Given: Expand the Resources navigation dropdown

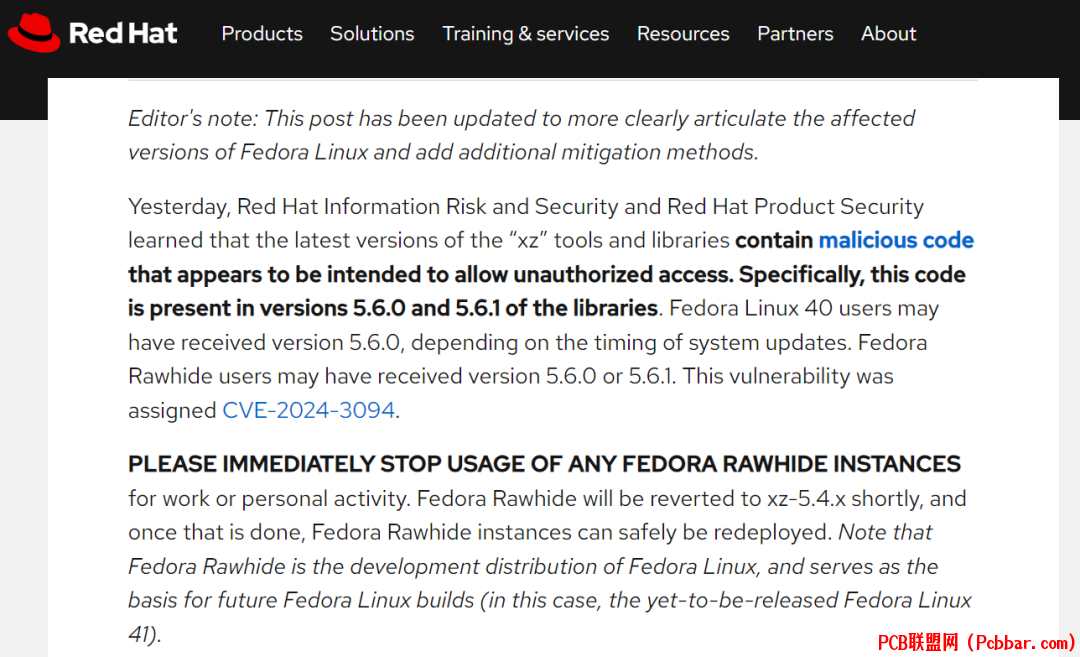Looking at the screenshot, I should pos(683,33).
